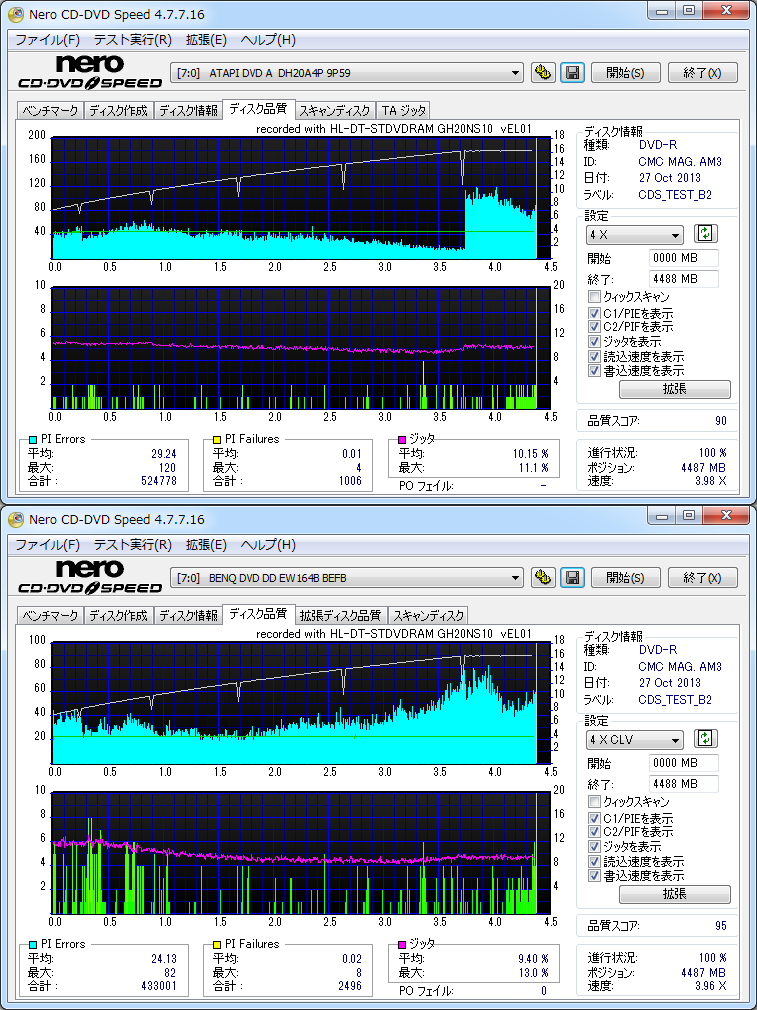
Task: Click the save floppy icon in top window
Action: 572,73
